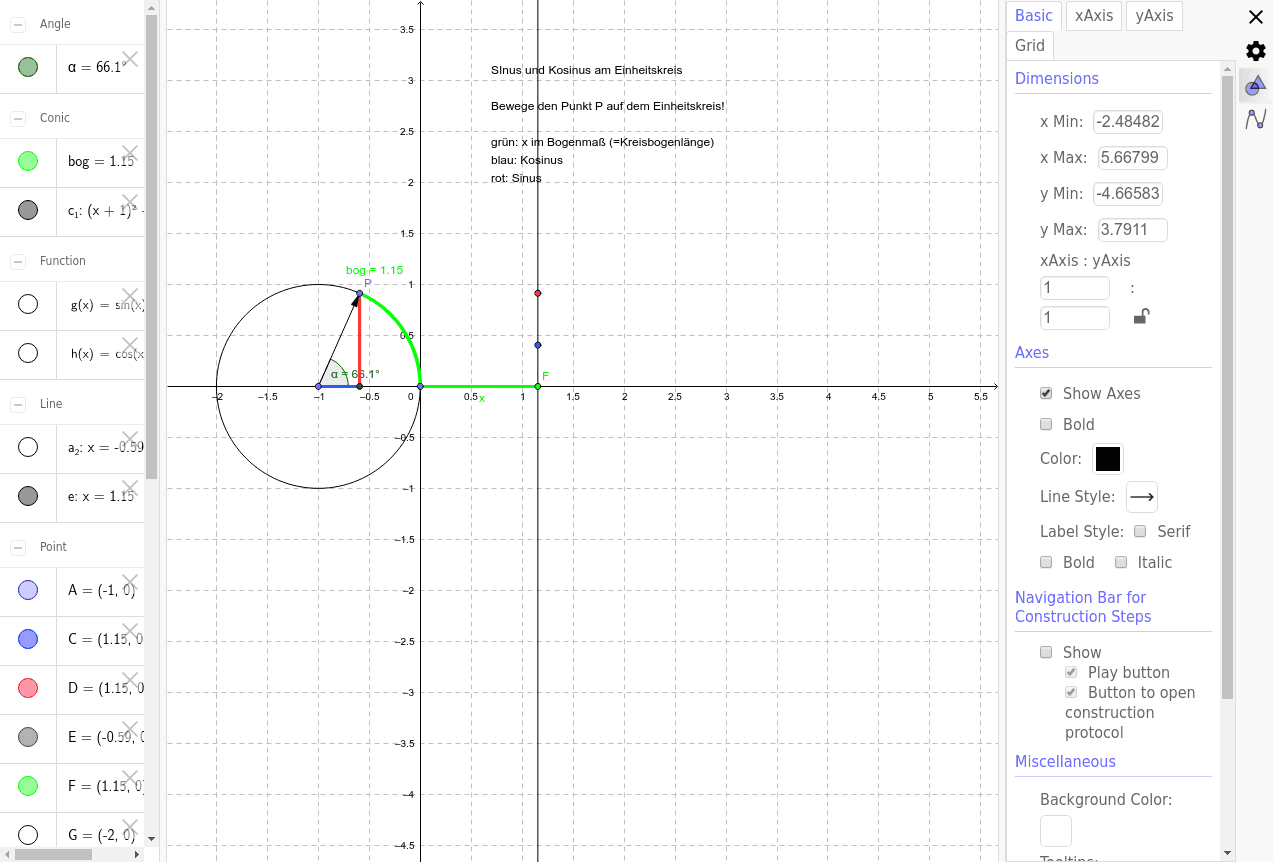Click the red sine point on line e
The width and height of the screenshot is (1275, 864).
538,293
